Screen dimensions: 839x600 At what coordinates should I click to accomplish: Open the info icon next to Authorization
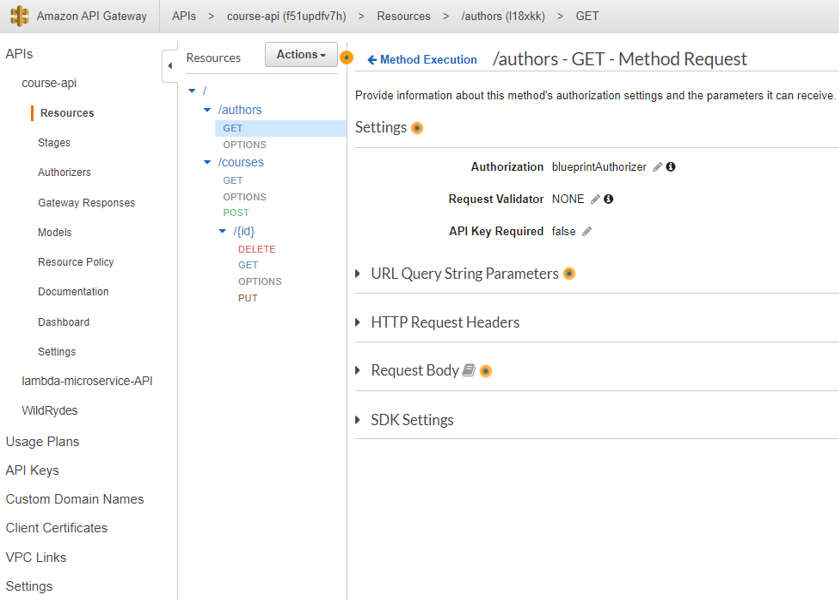pyautogui.click(x=670, y=167)
